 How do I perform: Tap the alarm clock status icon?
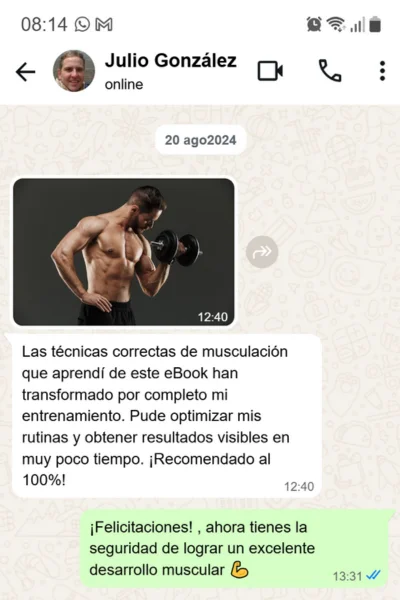coord(314,24)
